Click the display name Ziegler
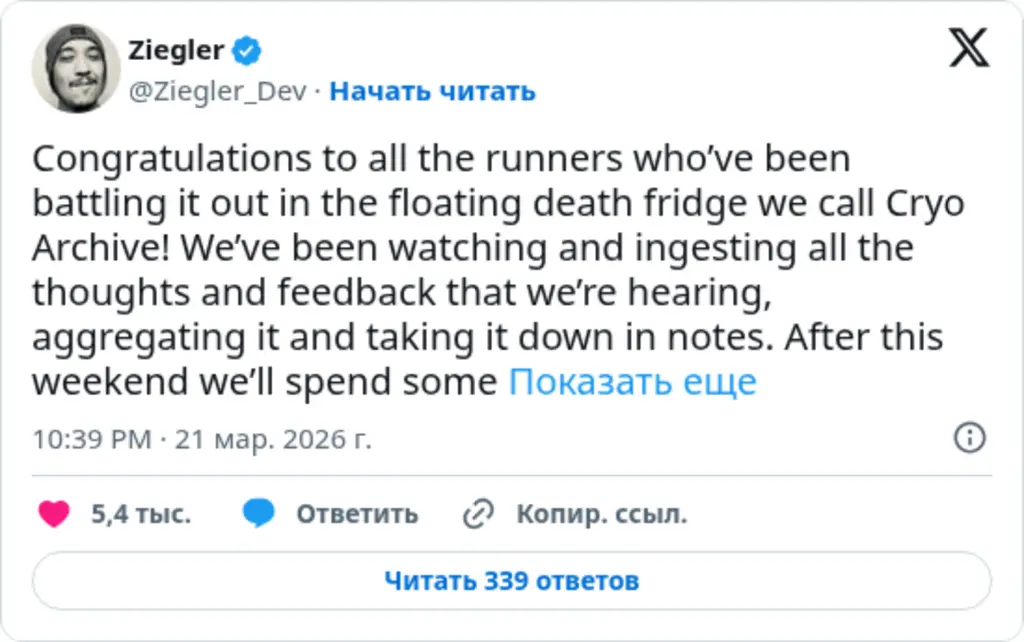 (x=177, y=49)
